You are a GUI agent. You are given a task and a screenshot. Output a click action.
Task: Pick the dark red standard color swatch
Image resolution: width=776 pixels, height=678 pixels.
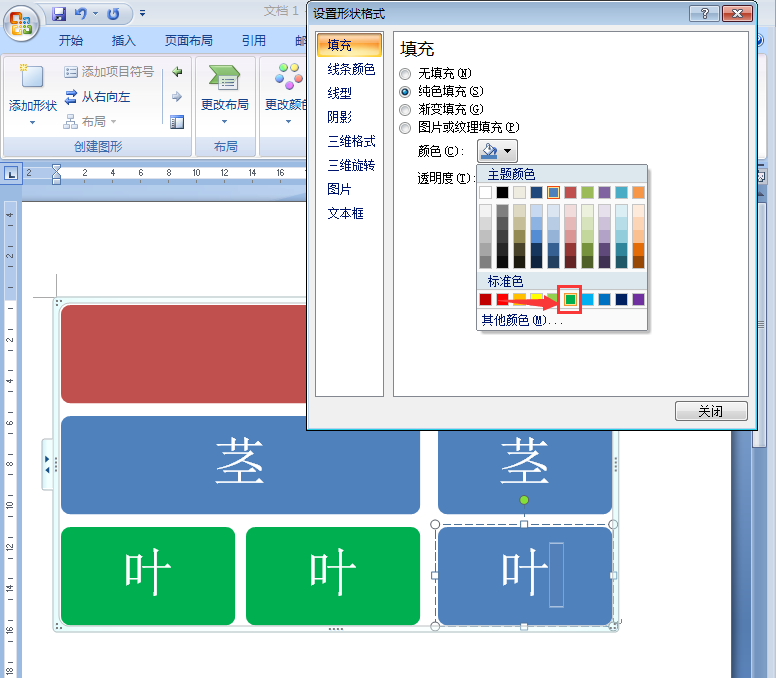click(485, 299)
